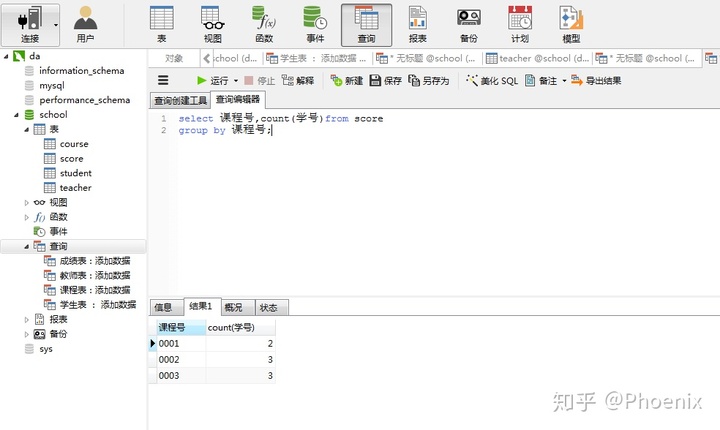Click the count(学号) column header
Image resolution: width=720 pixels, height=430 pixels.
pyautogui.click(x=241, y=328)
